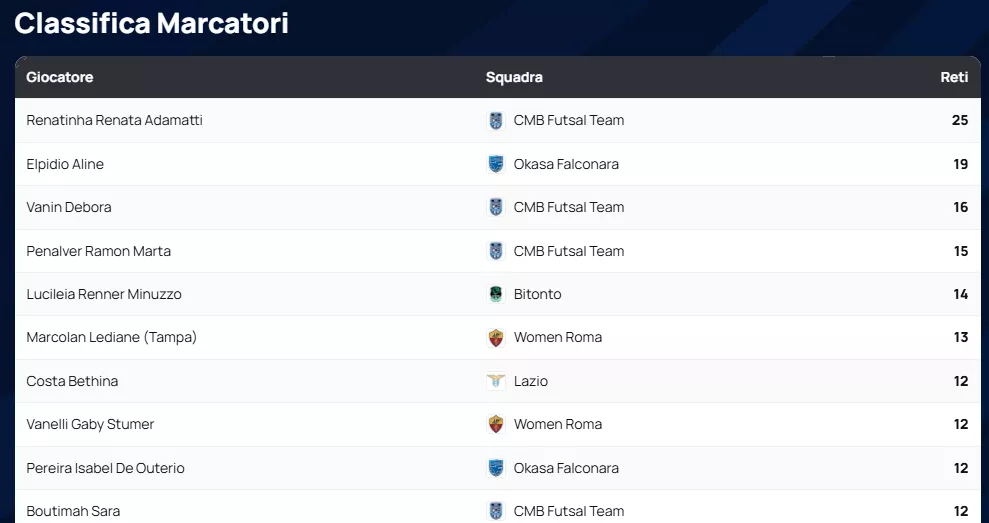Click the Bitonto team crest

tap(496, 294)
